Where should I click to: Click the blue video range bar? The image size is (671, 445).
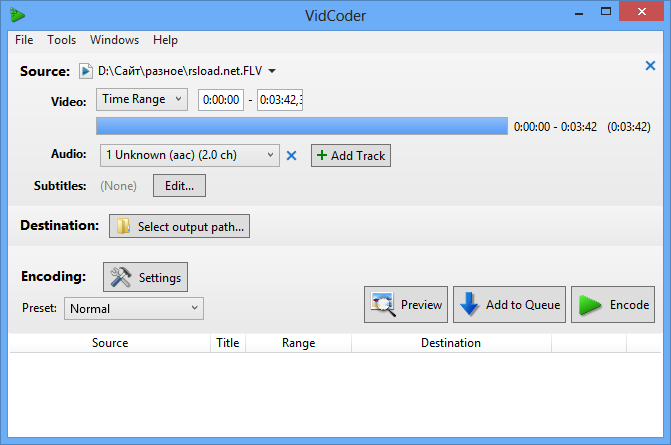[x=302, y=126]
